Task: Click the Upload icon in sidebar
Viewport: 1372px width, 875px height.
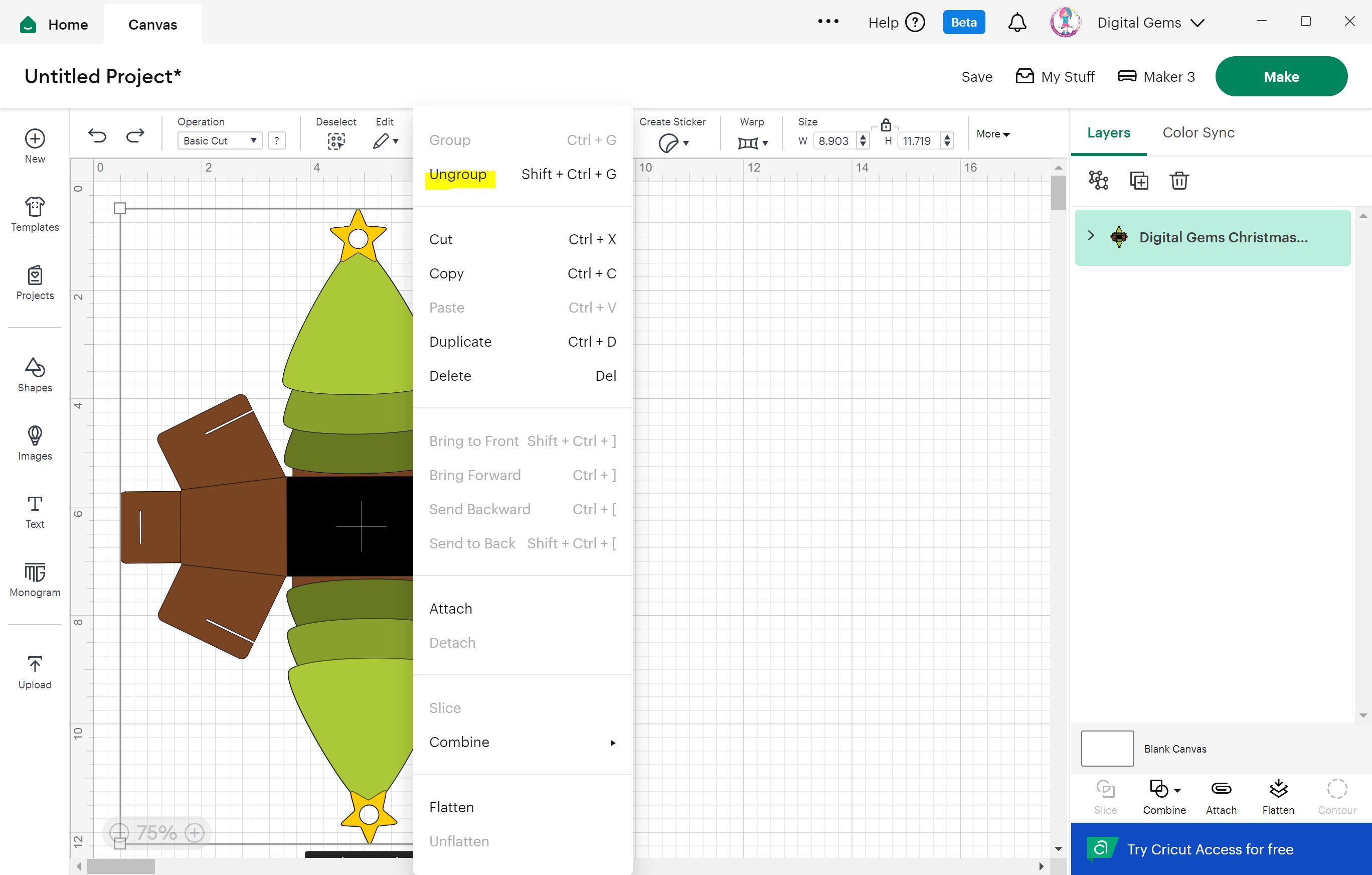Action: pos(35,671)
